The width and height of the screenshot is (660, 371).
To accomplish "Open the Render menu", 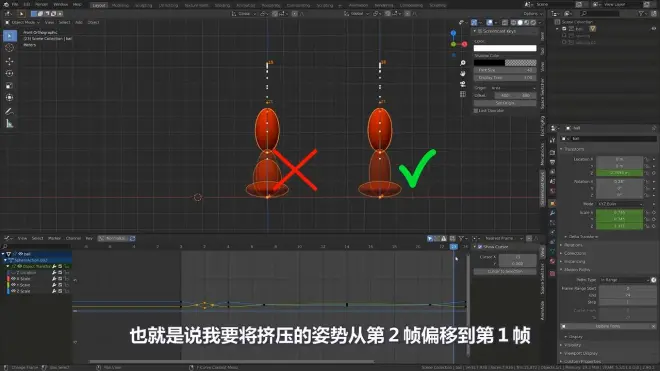I will pyautogui.click(x=41, y=5).
